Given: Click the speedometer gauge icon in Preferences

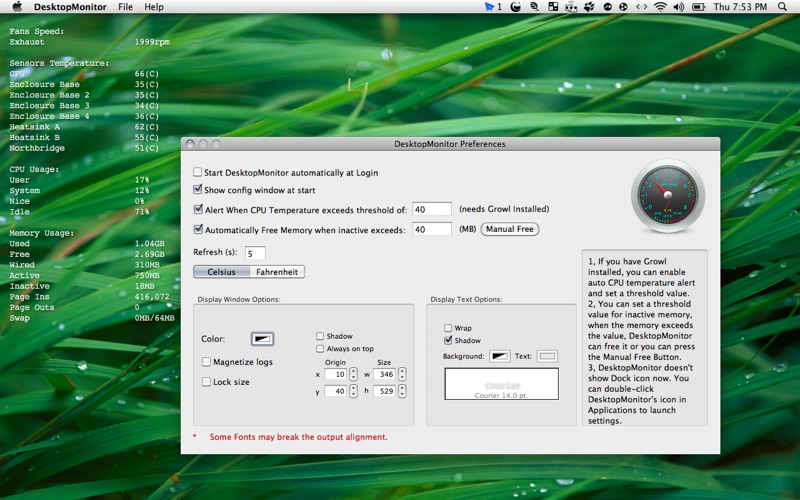Looking at the screenshot, I should tap(667, 196).
